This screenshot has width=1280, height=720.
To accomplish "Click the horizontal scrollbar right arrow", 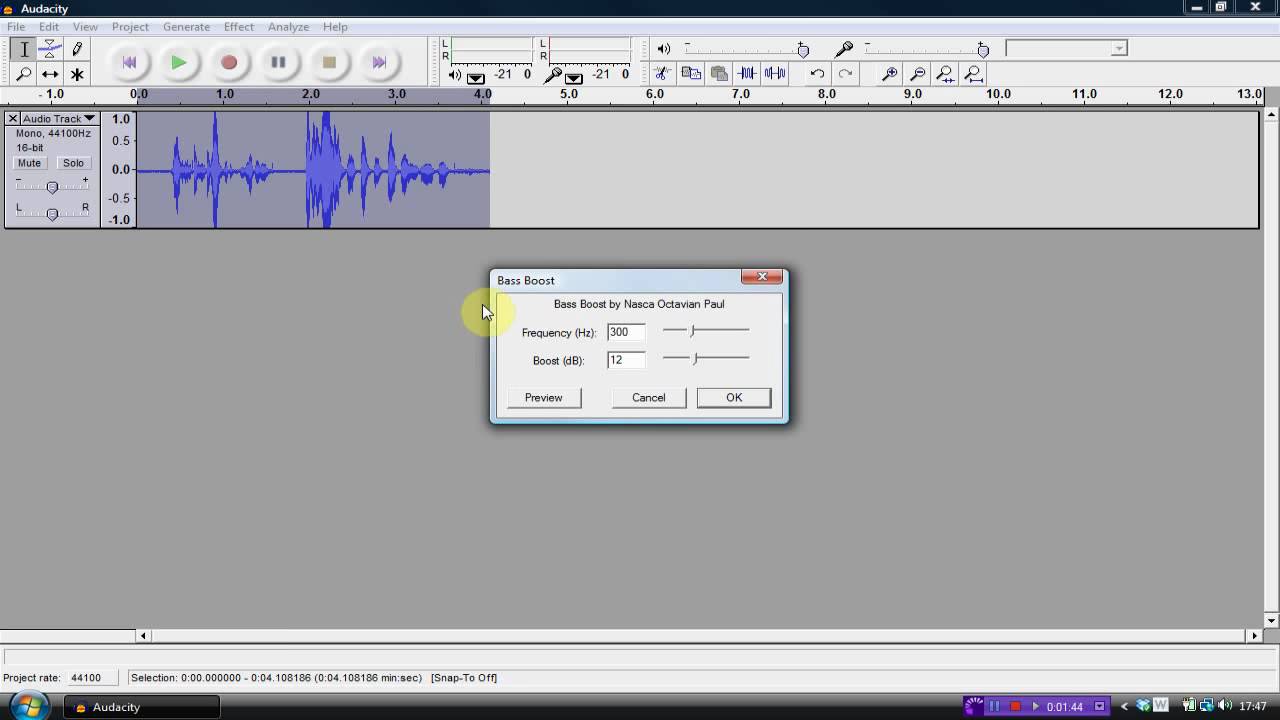I will (1255, 635).
